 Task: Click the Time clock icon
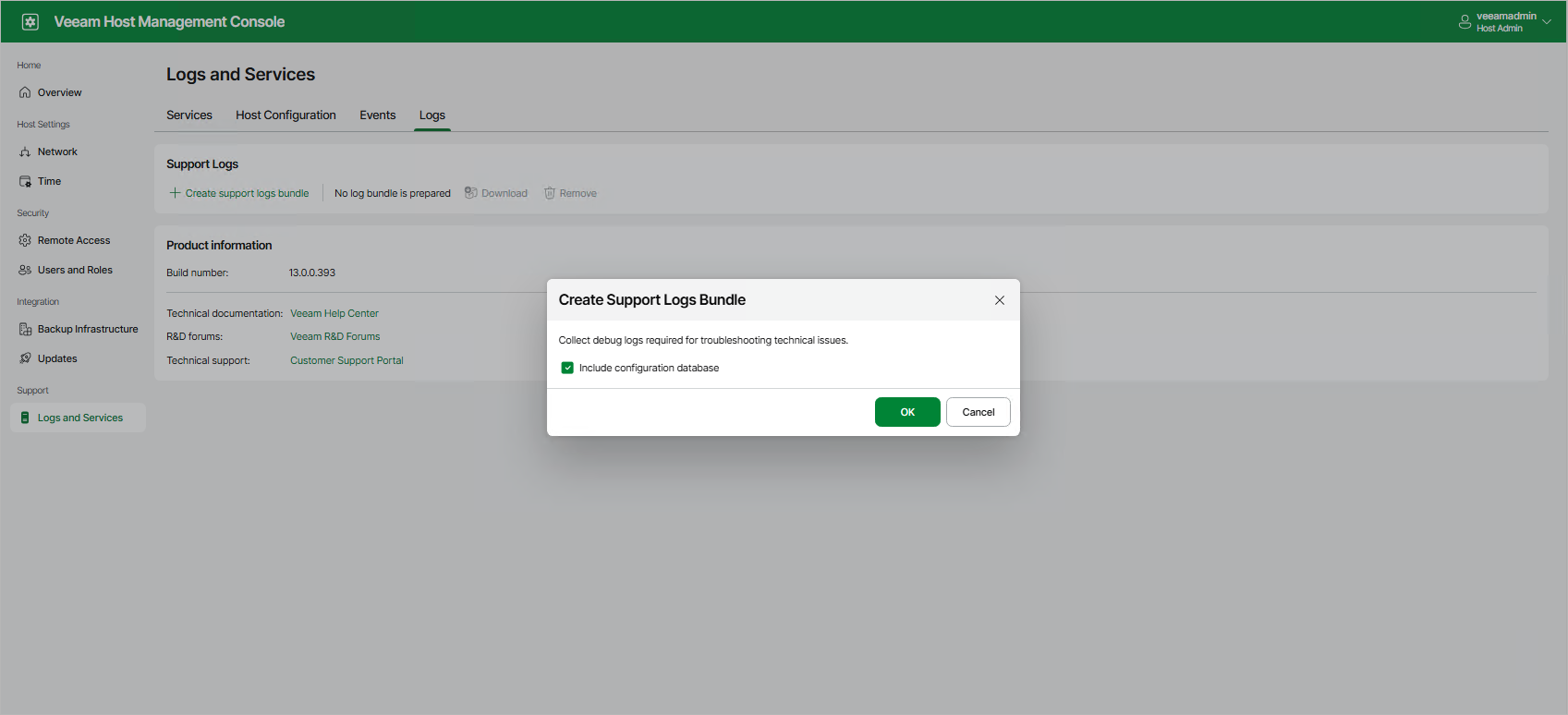coord(25,181)
